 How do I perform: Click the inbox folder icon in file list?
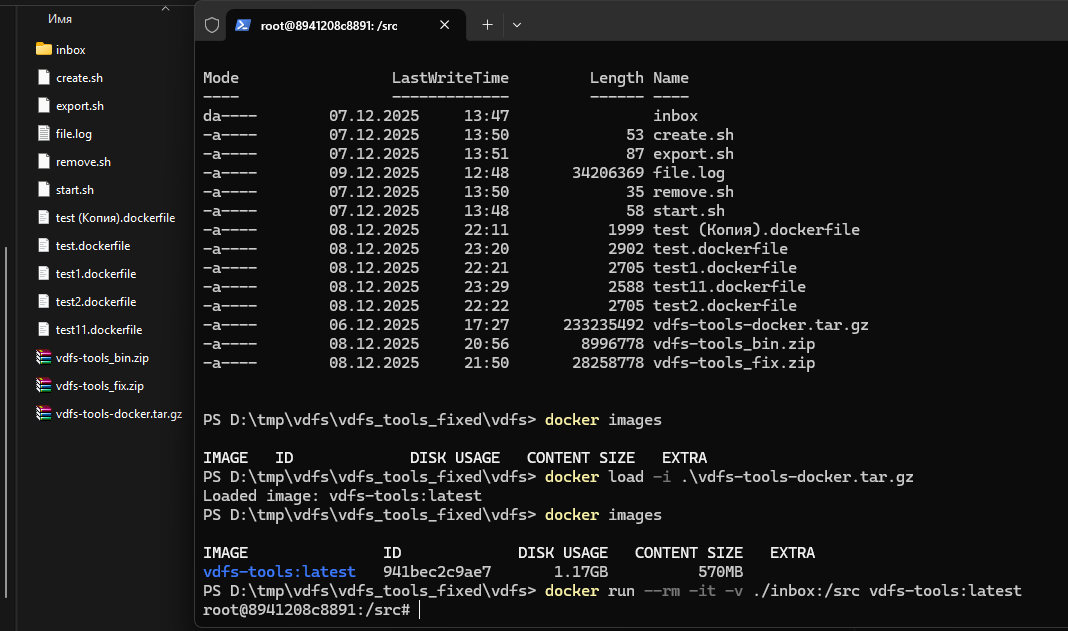coord(44,49)
